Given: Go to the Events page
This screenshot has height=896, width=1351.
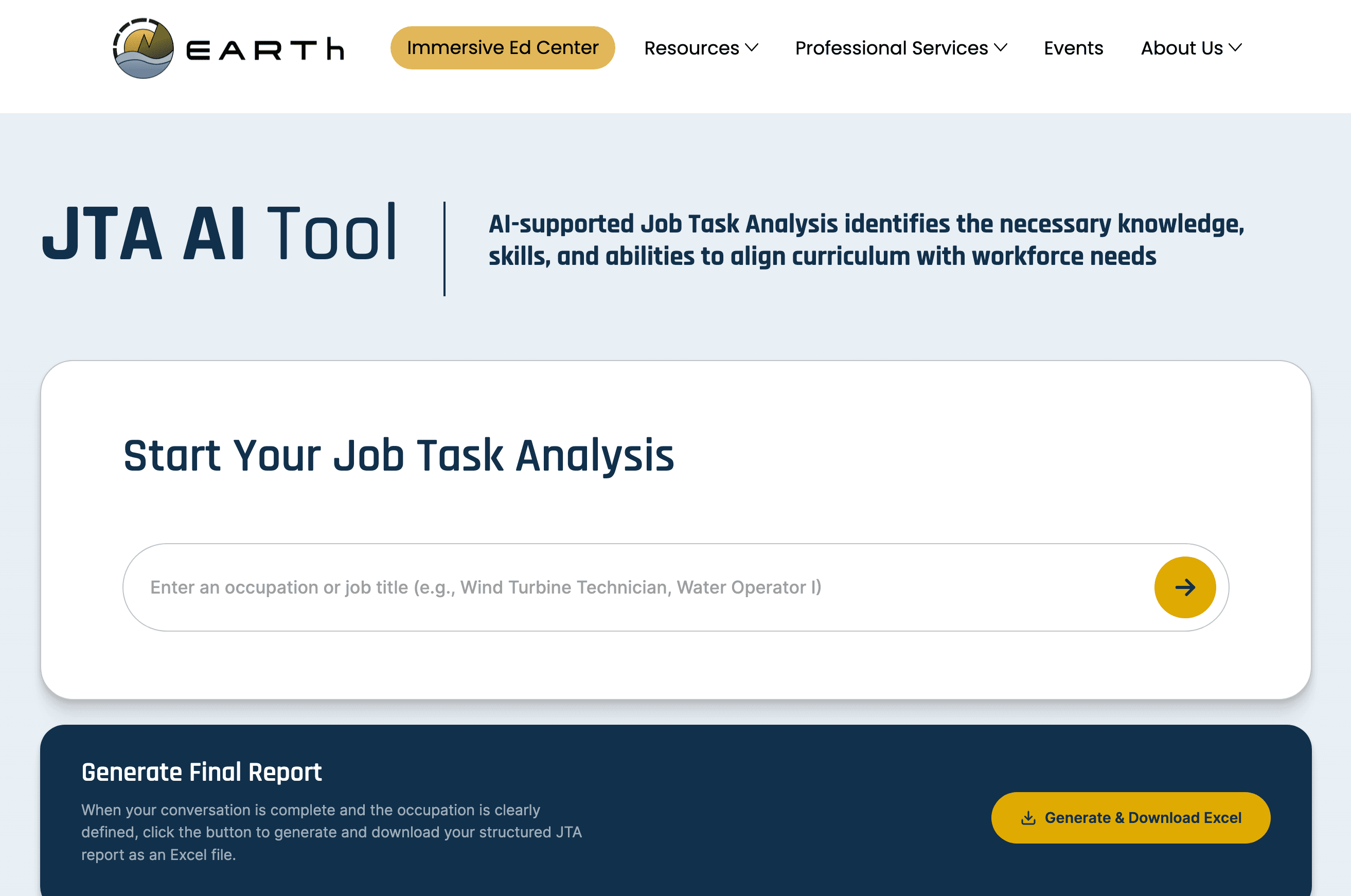Looking at the screenshot, I should point(1073,48).
